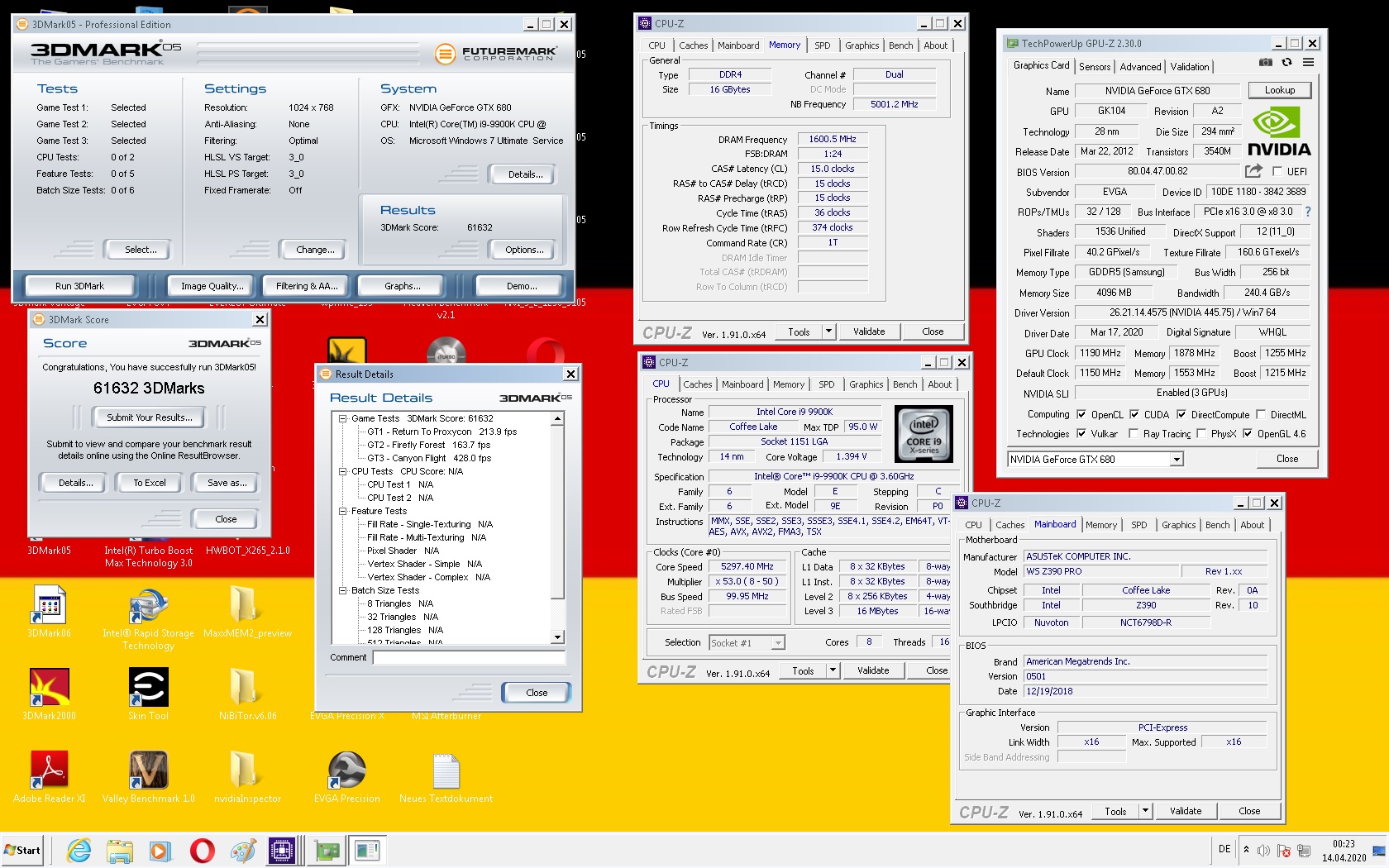Click the Windows Explorer taskbar icon
This screenshot has height=868, width=1389.
[120, 850]
